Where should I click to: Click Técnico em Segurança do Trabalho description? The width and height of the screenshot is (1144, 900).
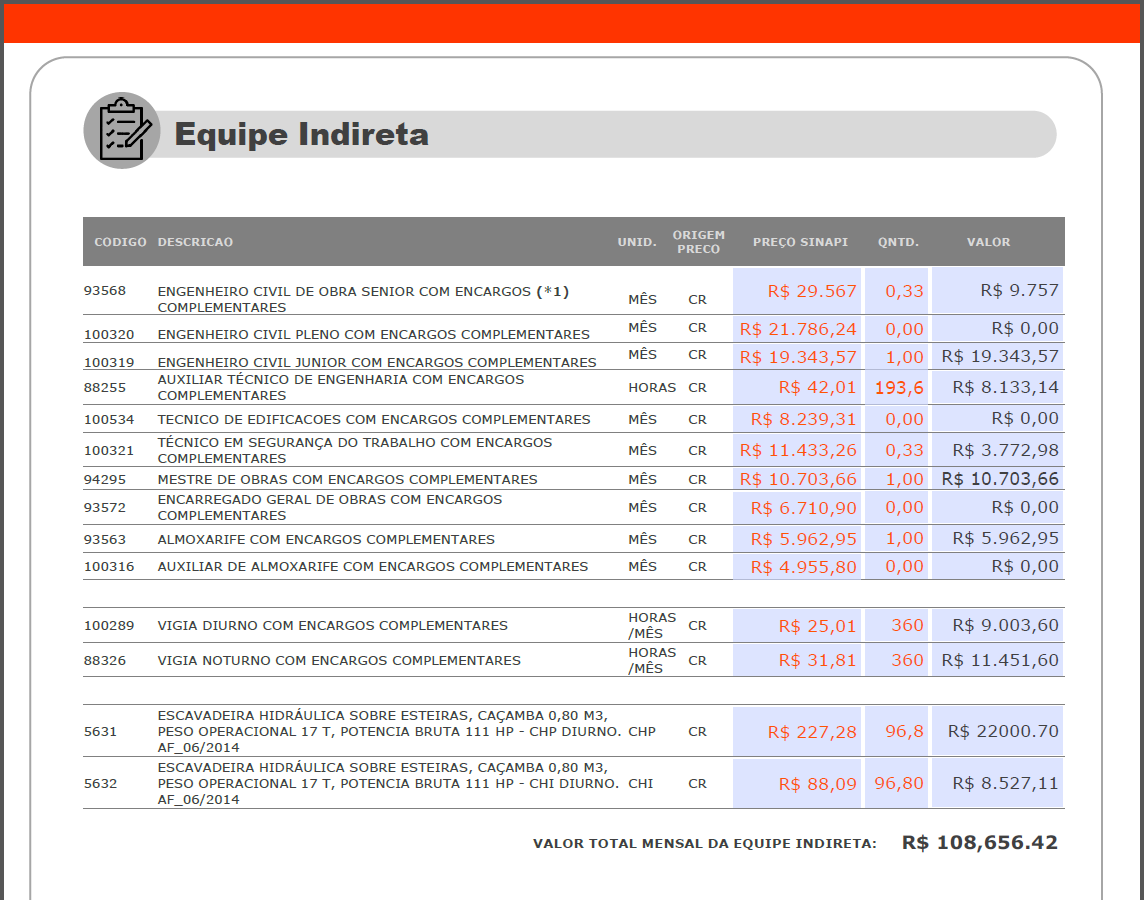point(355,450)
